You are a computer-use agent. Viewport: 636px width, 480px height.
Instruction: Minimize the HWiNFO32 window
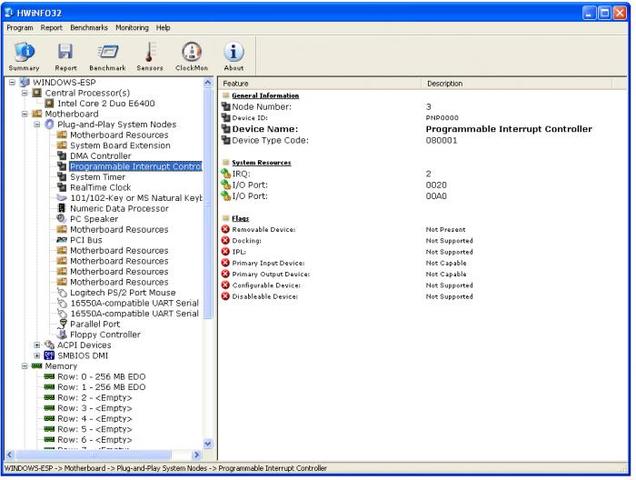click(x=589, y=13)
